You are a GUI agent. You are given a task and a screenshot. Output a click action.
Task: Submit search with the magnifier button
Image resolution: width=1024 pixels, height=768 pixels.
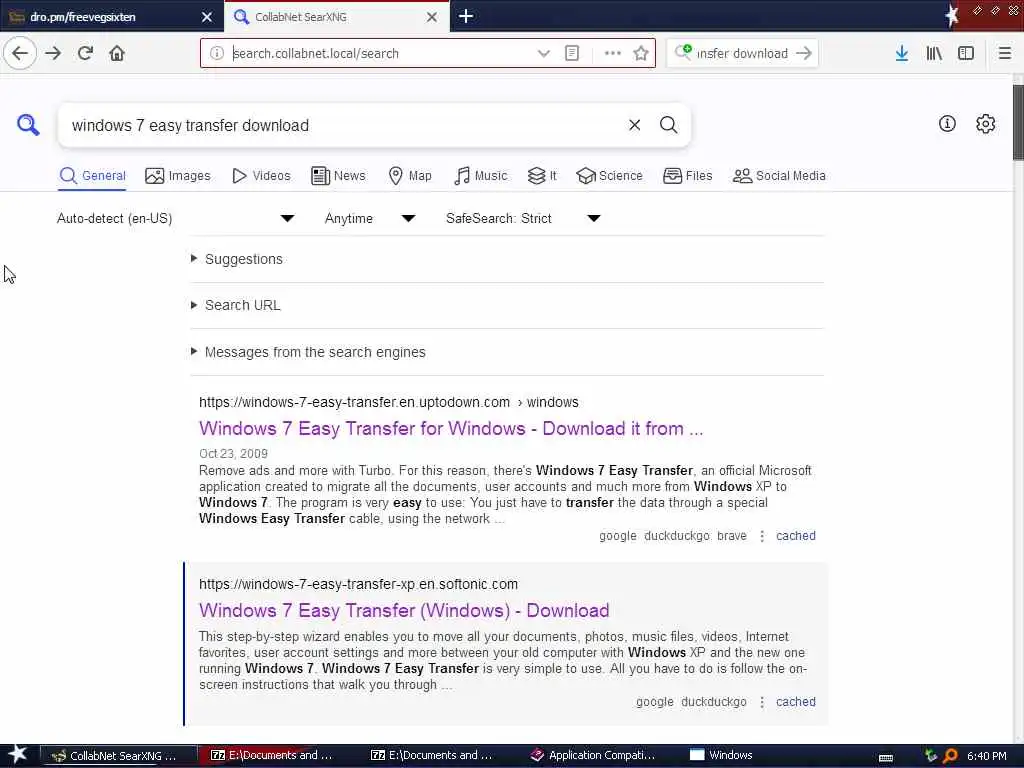pyautogui.click(x=668, y=125)
